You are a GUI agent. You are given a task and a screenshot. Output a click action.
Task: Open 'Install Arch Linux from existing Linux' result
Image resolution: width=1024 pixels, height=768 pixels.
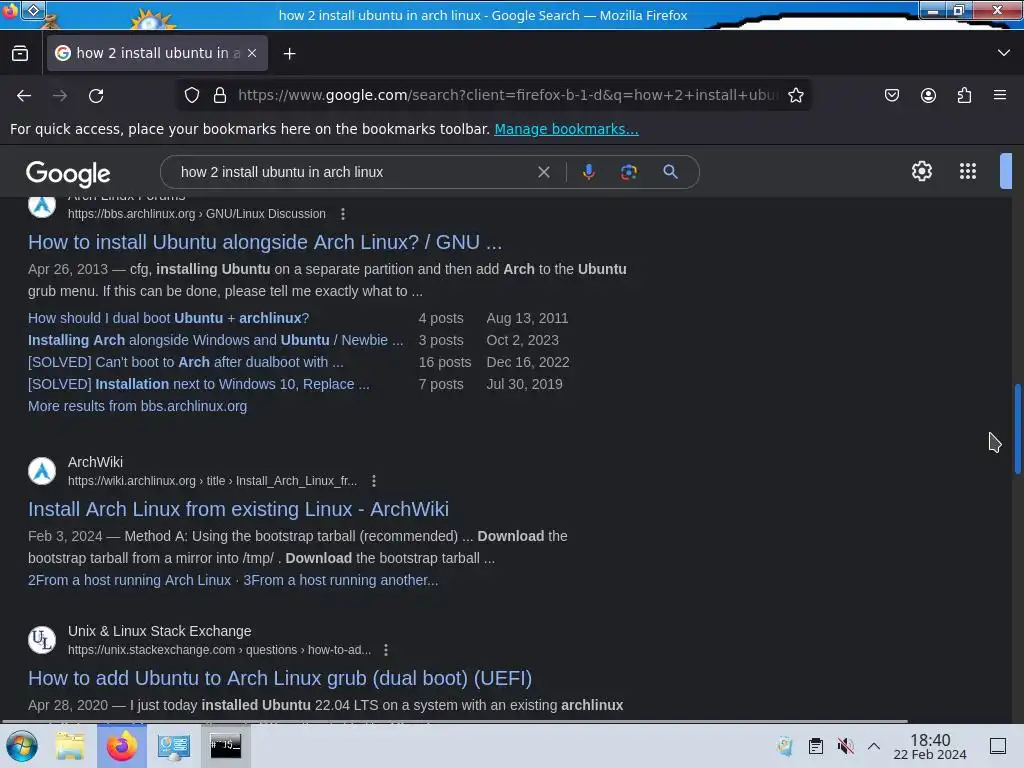click(x=238, y=509)
